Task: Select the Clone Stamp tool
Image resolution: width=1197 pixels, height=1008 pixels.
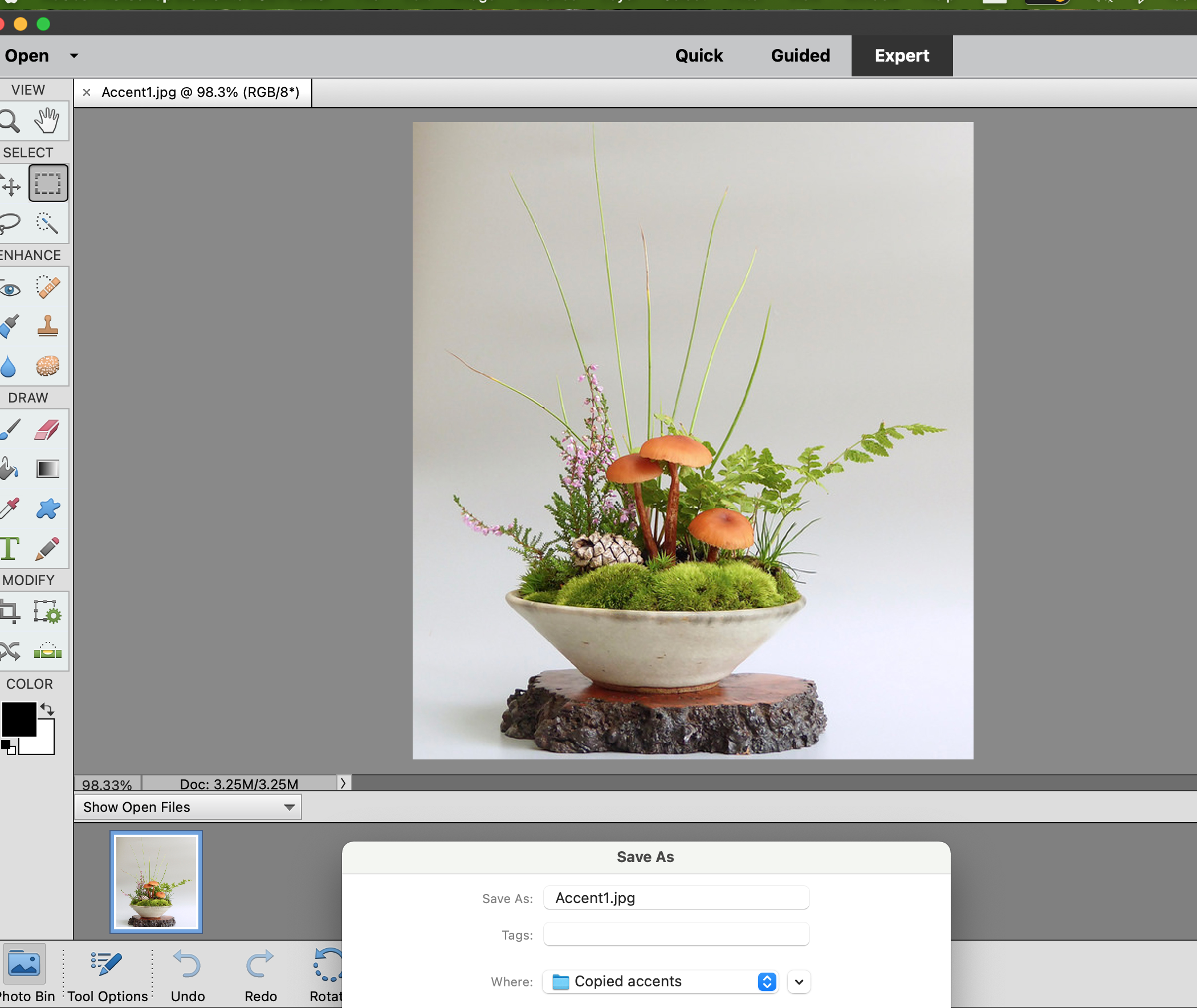Action: point(48,326)
